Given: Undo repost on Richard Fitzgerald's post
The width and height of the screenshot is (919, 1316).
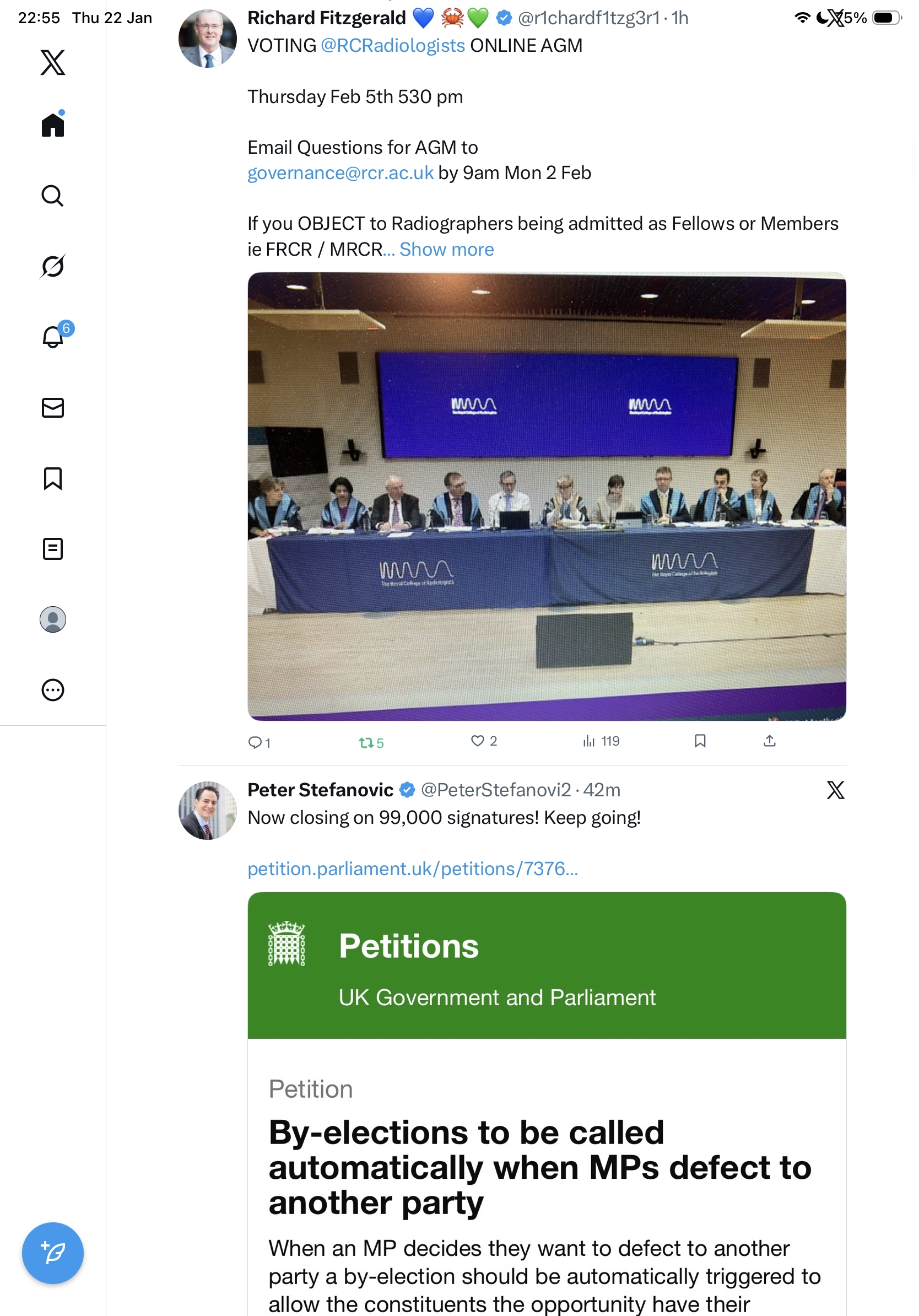Looking at the screenshot, I should 366,743.
